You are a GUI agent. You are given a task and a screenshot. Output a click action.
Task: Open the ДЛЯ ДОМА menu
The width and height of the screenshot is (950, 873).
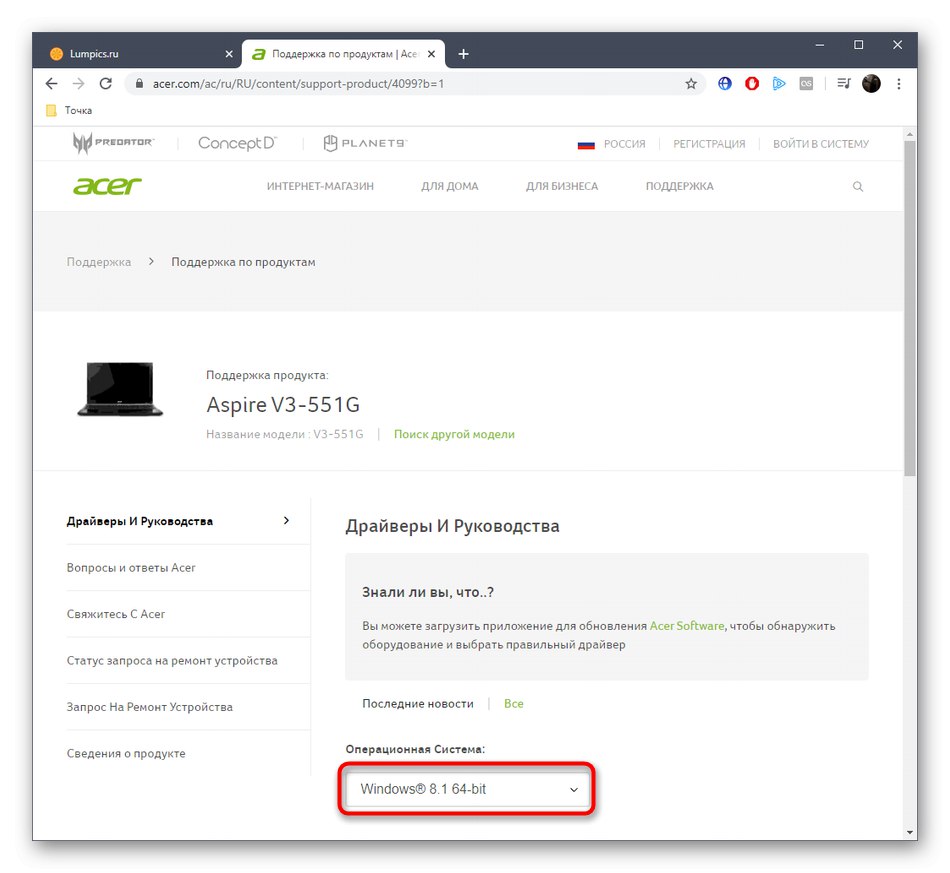tap(450, 187)
